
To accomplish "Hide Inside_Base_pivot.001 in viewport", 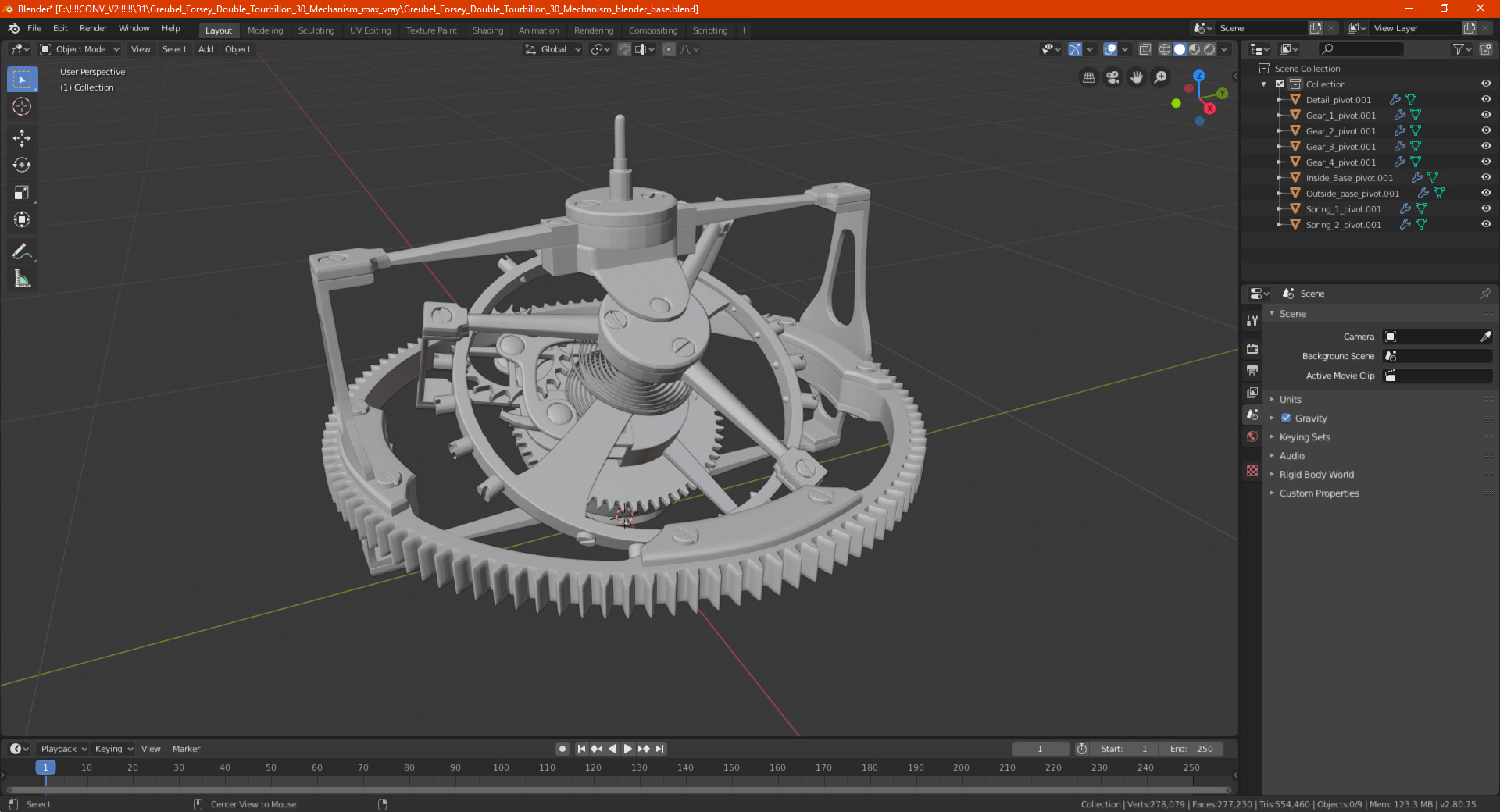I will coord(1486,177).
